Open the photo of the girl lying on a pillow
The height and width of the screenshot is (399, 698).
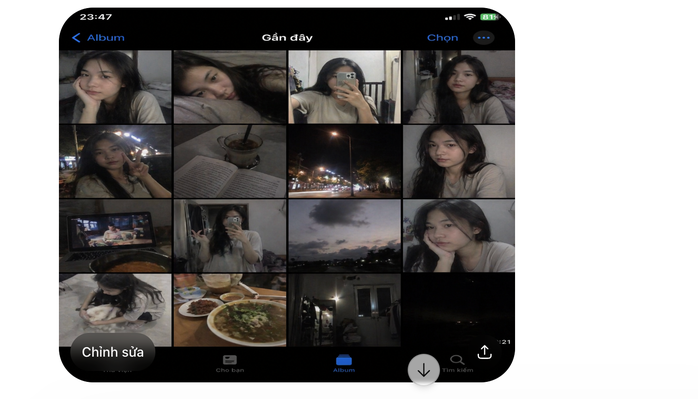tap(230, 87)
